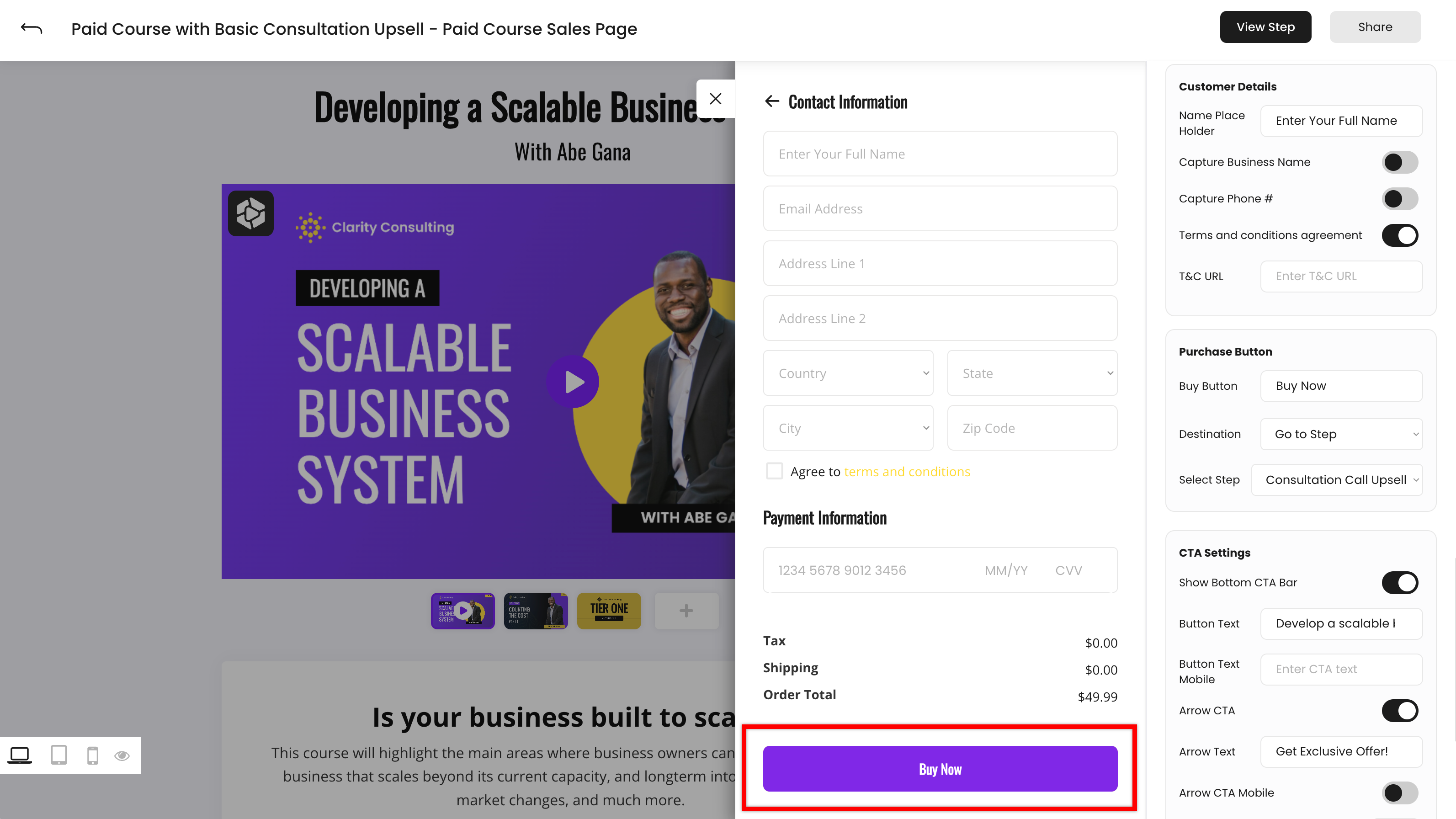
Task: Turn off Terms and conditions agreement toggle
Action: (1399, 235)
